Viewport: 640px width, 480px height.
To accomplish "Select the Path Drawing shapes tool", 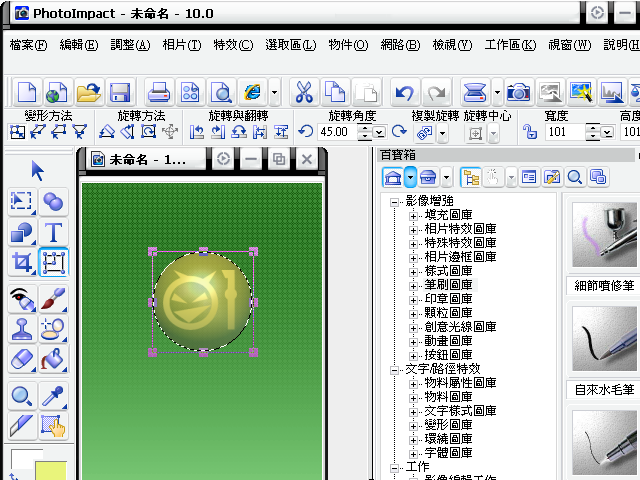I will click(22, 232).
